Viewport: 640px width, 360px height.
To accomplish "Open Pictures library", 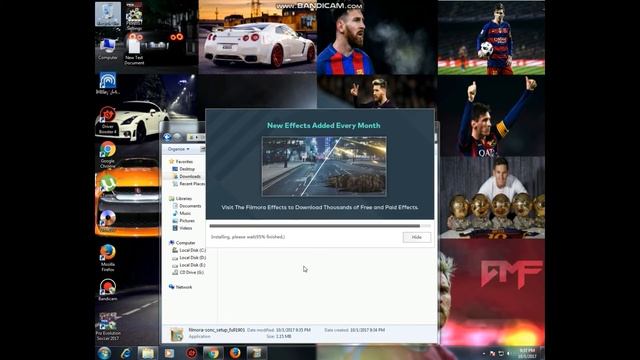I will [184, 221].
